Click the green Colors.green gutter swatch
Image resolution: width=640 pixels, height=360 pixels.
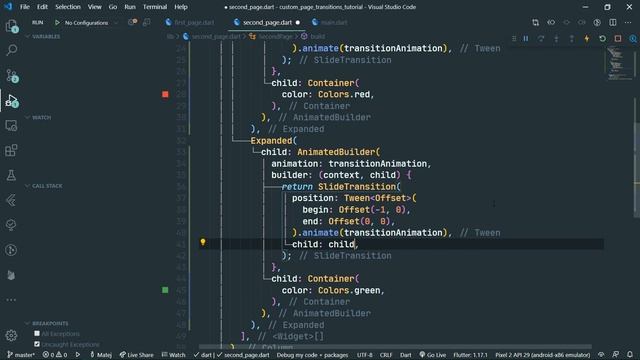tap(165, 290)
